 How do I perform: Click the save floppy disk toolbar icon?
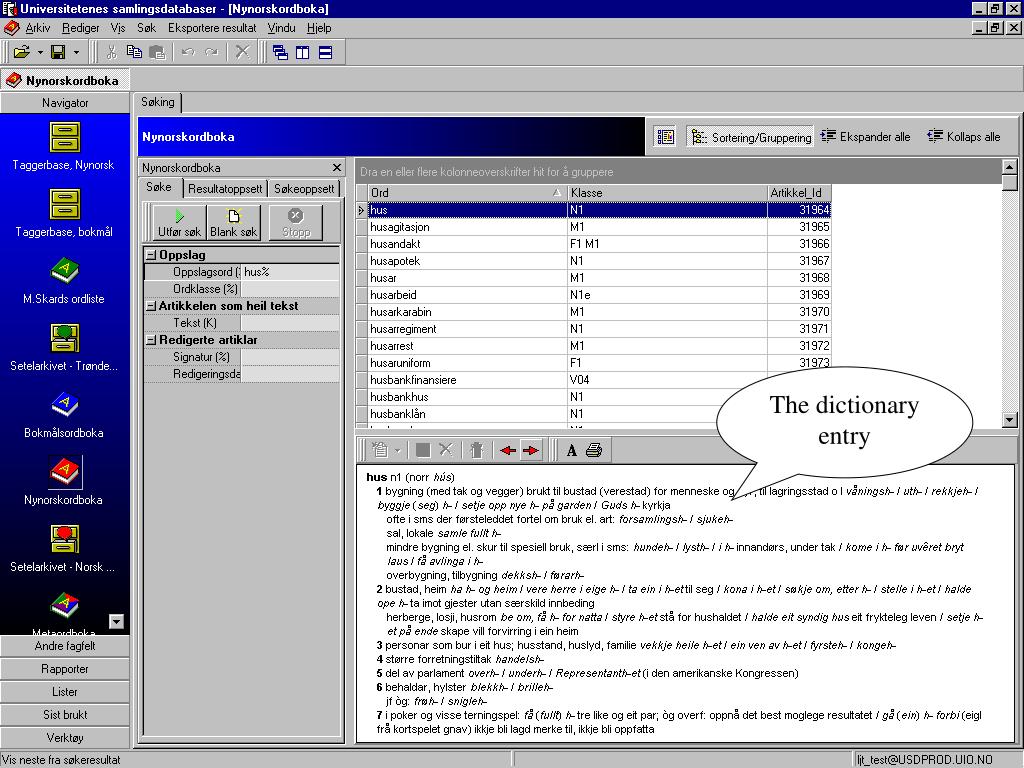(58, 52)
